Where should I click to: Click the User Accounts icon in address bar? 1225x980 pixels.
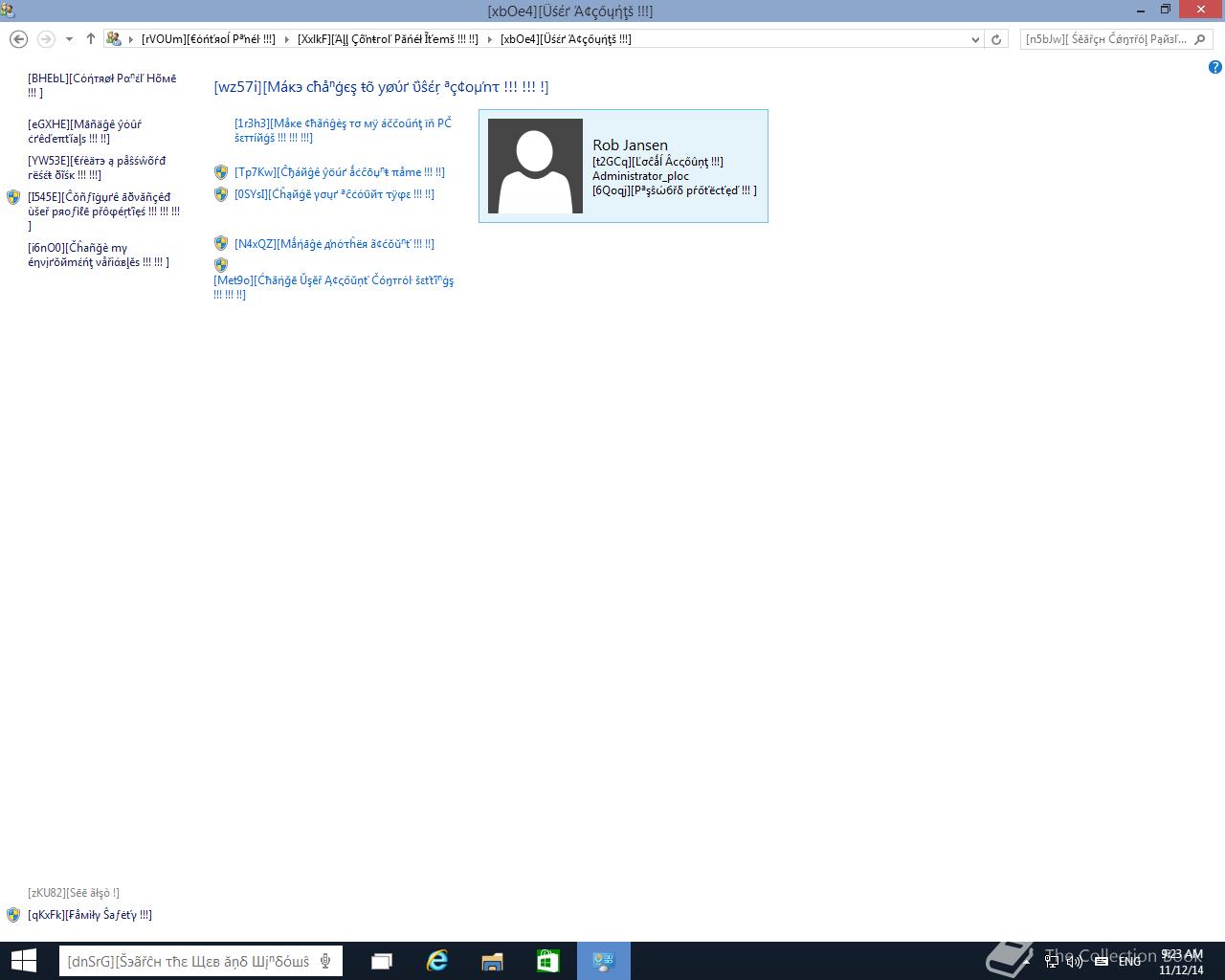(114, 39)
